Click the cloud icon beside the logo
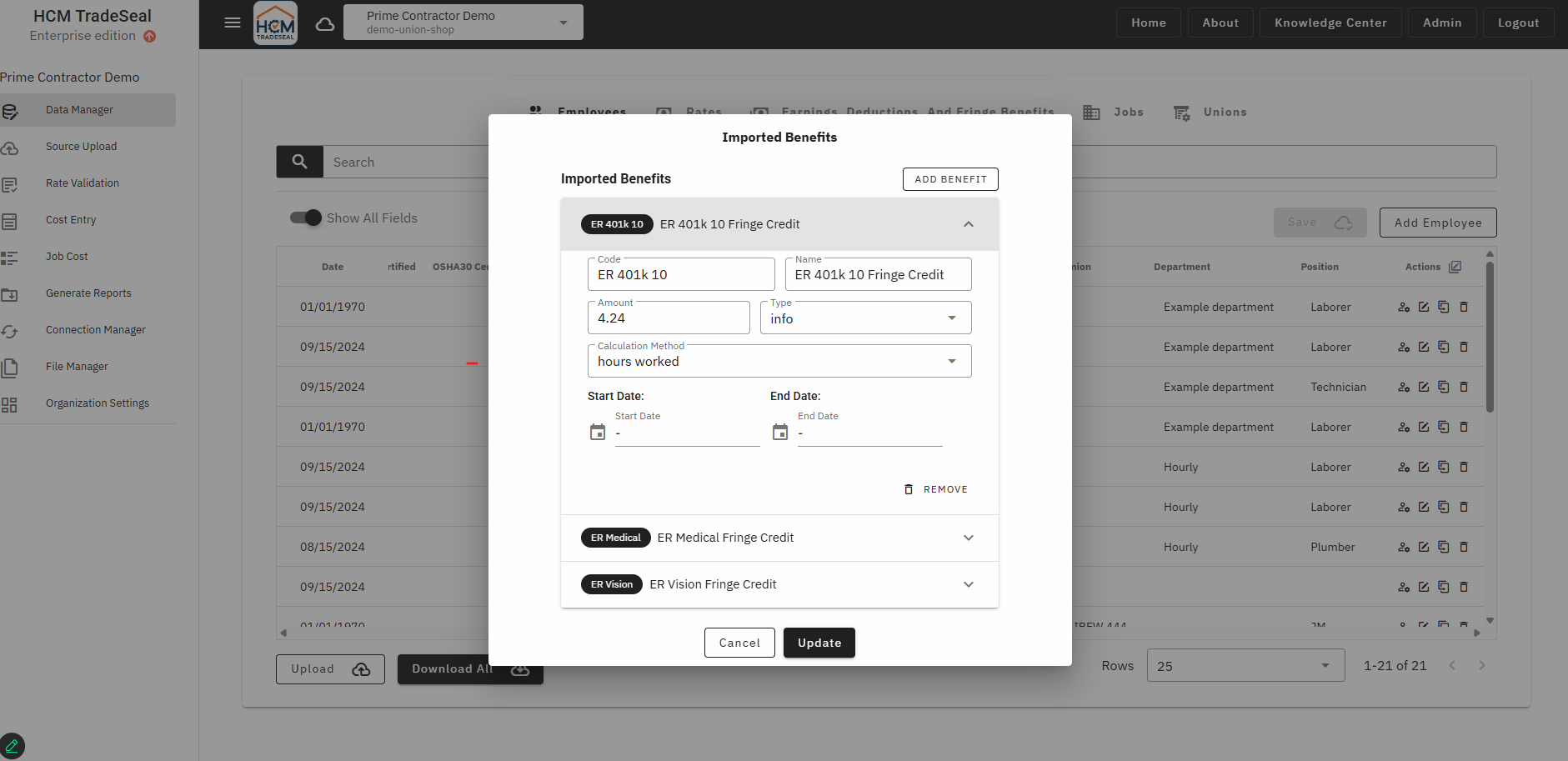Screen dimensions: 1568x761 (x=325, y=24)
